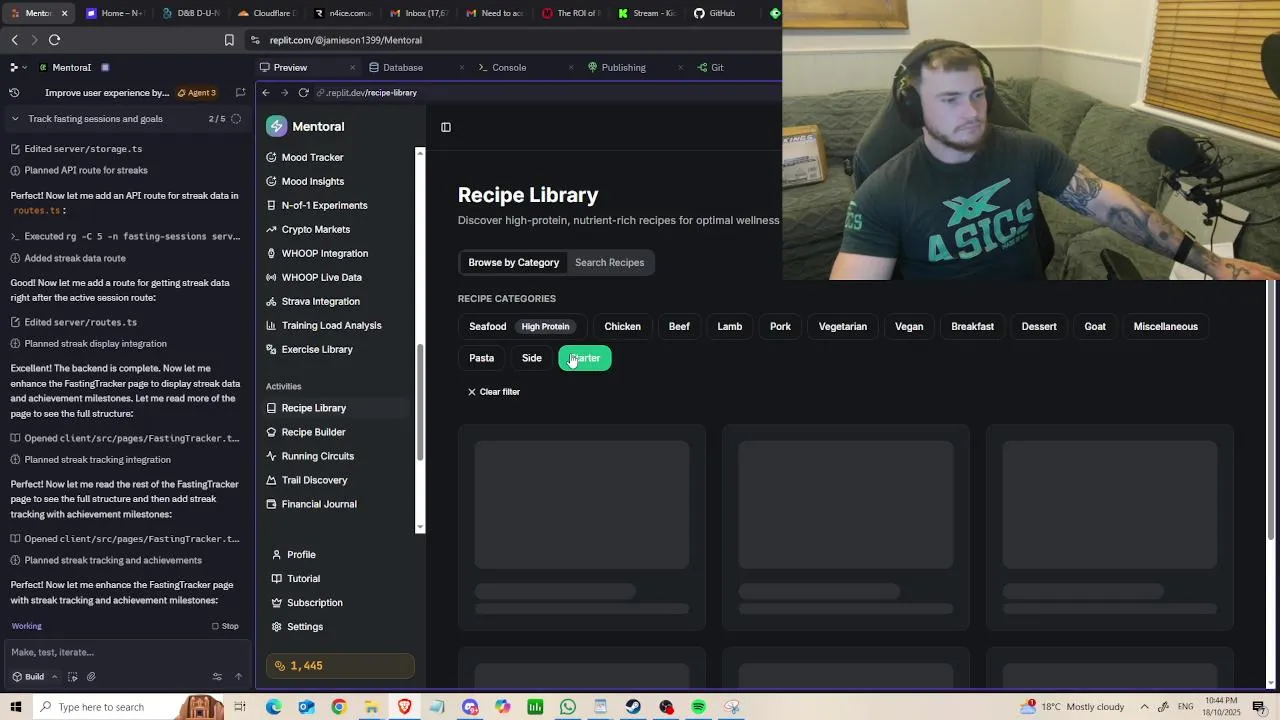Launch Spotify from the taskbar

tap(699, 707)
